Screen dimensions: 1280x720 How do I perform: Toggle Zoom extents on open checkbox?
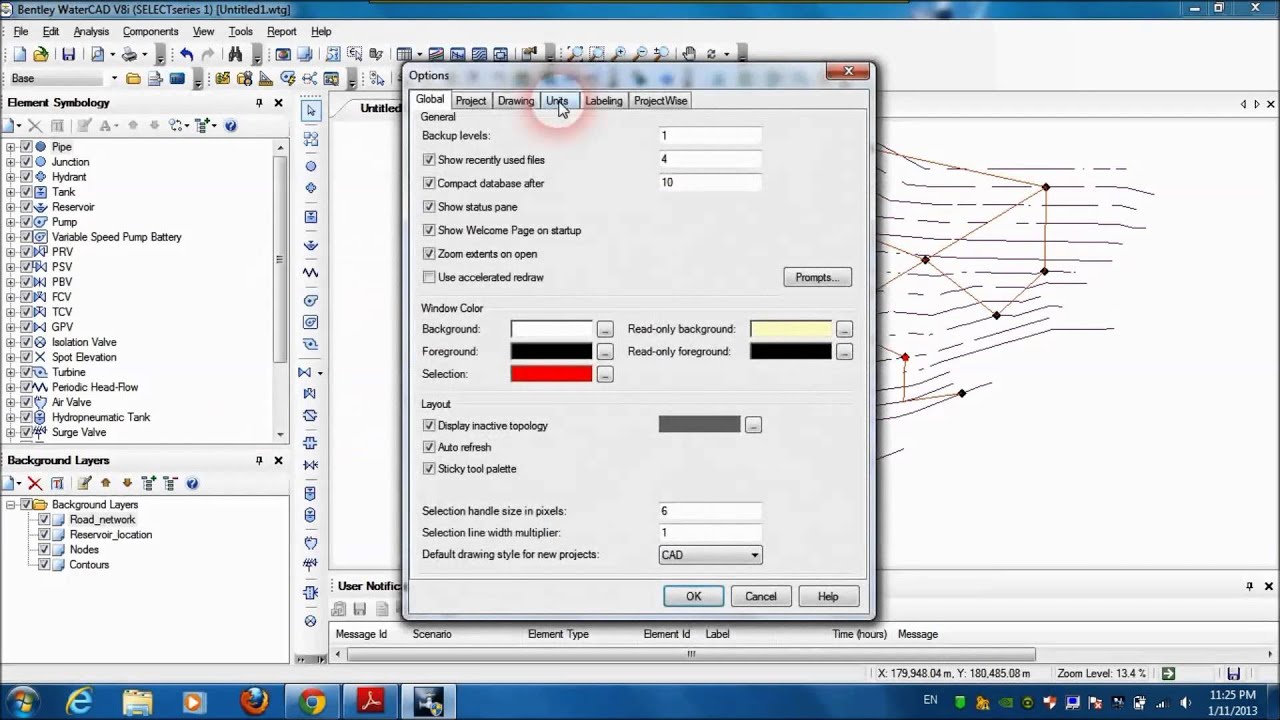tap(429, 254)
